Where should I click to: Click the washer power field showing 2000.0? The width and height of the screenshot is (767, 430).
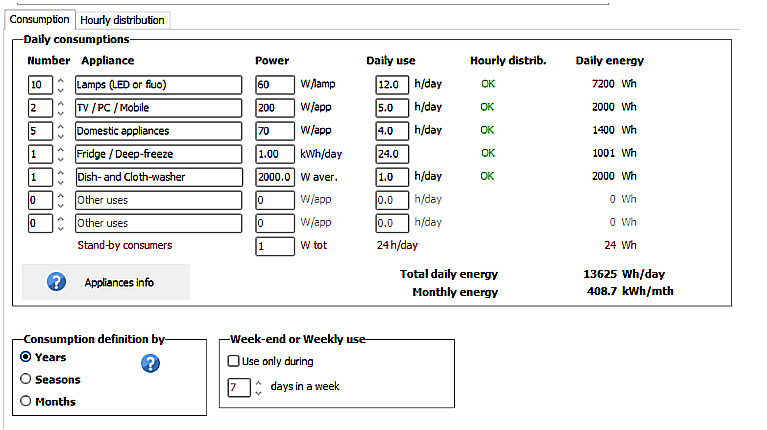(x=275, y=177)
